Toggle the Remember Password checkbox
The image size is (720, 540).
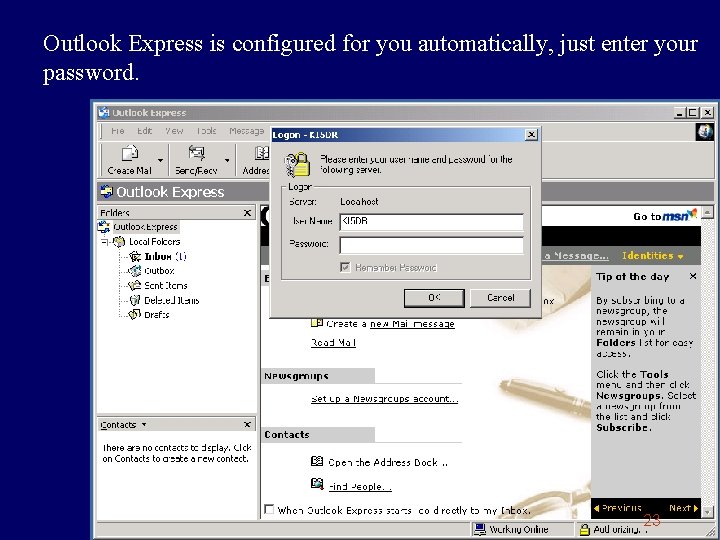click(x=345, y=267)
